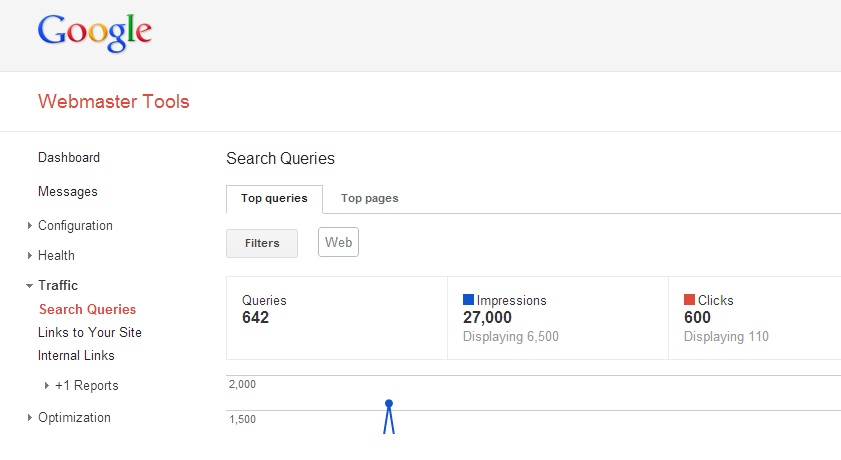Open Links to Your Site
This screenshot has height=460, width=841.
point(90,332)
